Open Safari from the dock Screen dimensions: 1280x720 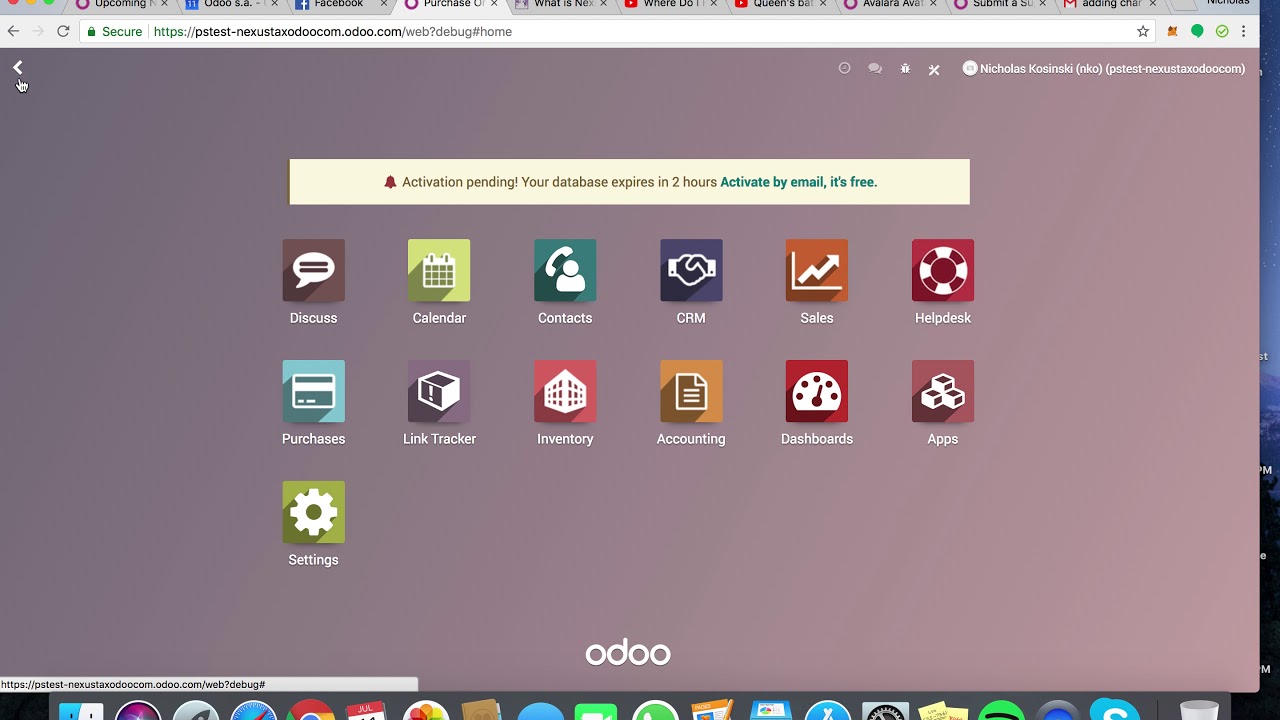tap(254, 710)
